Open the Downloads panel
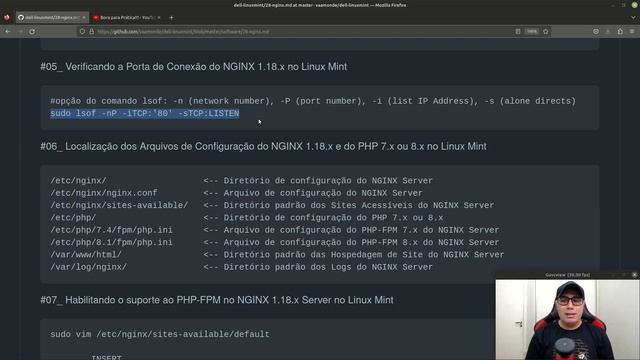The height and width of the screenshot is (360, 640). point(608,31)
